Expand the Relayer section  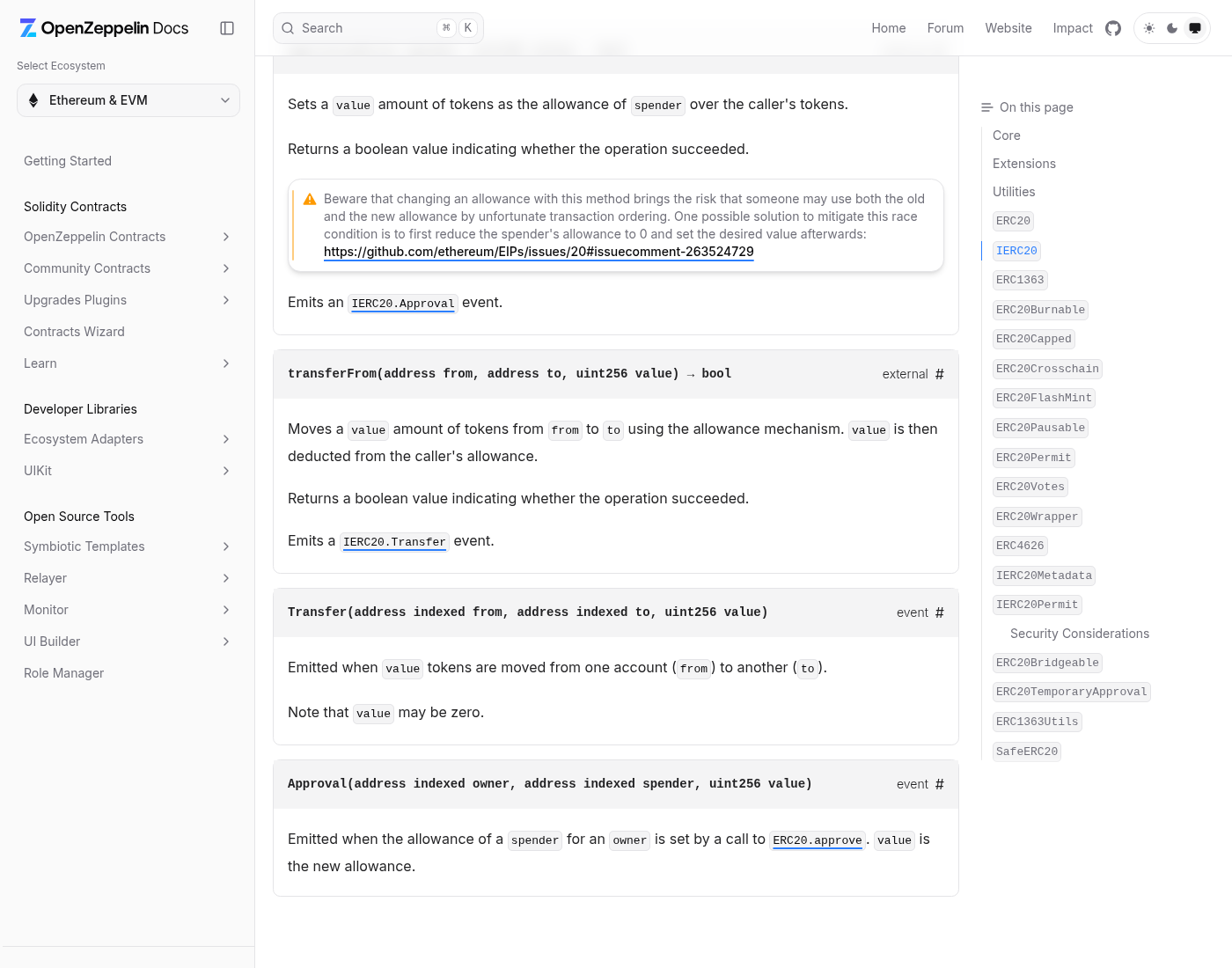pyautogui.click(x=226, y=578)
